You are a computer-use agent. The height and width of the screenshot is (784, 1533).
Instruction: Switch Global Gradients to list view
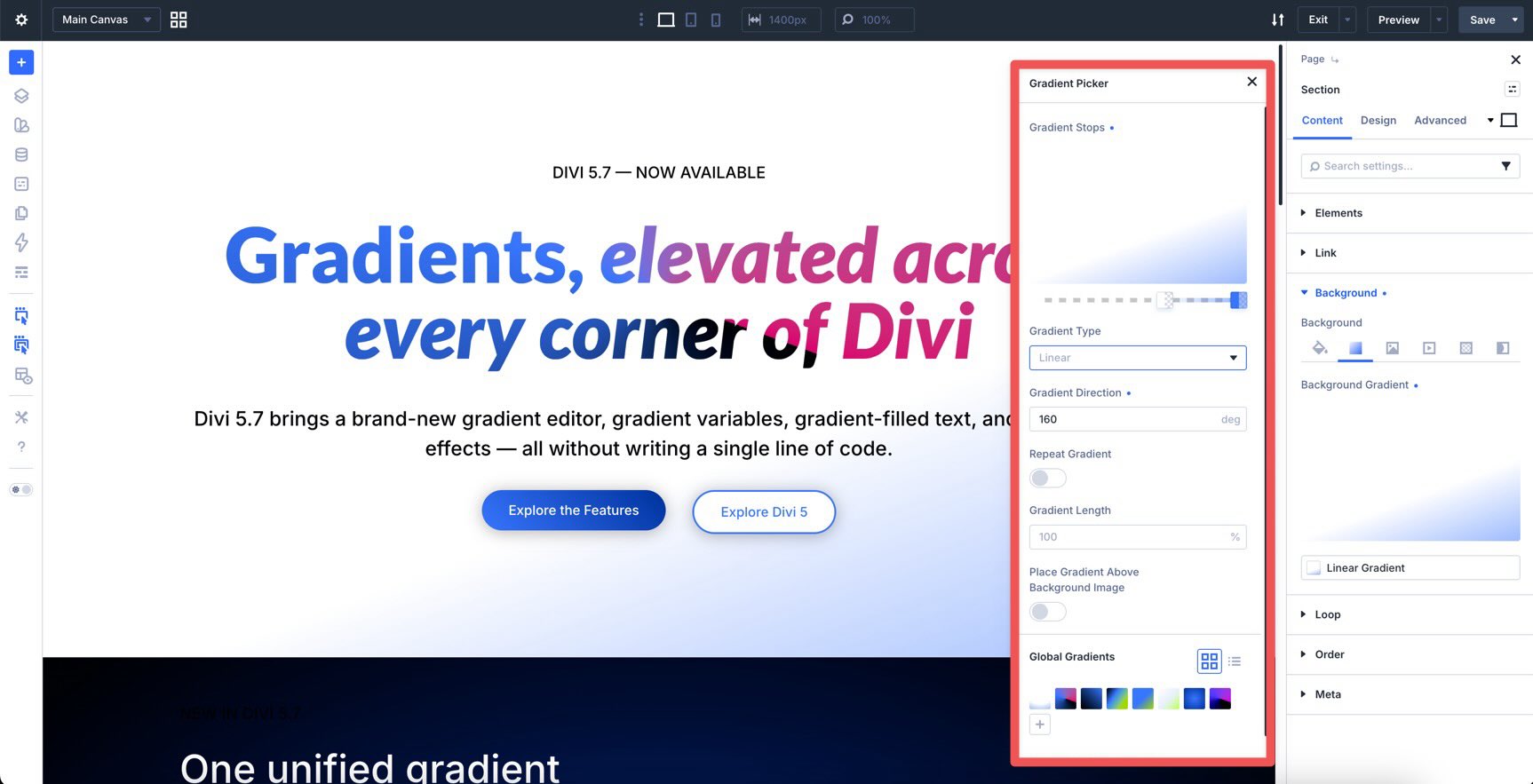click(x=1235, y=661)
